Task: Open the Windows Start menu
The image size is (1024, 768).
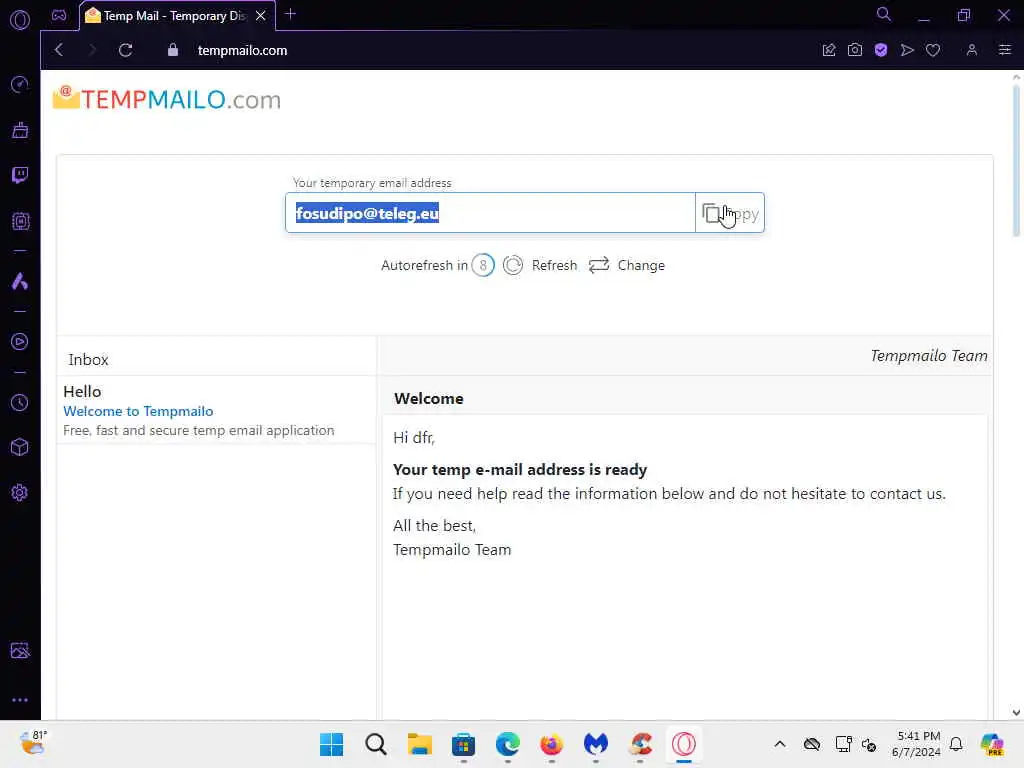Action: click(332, 744)
